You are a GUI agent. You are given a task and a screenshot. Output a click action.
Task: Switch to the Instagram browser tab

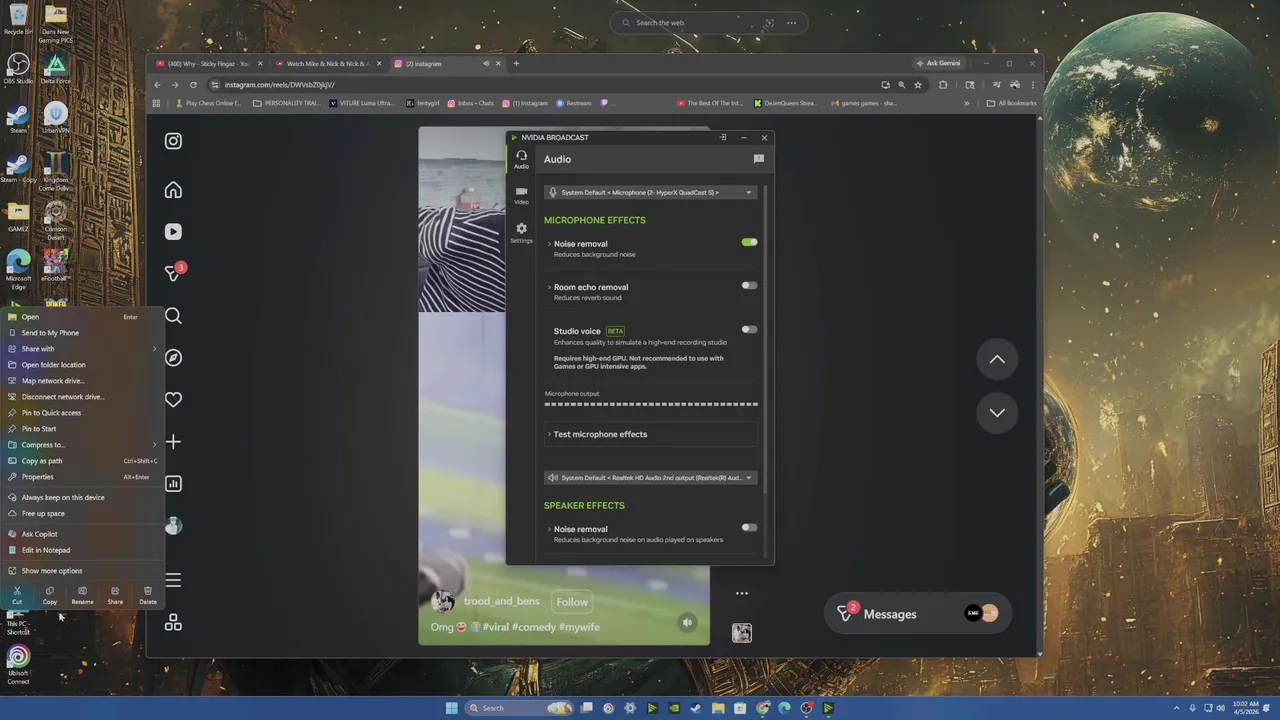tap(448, 64)
